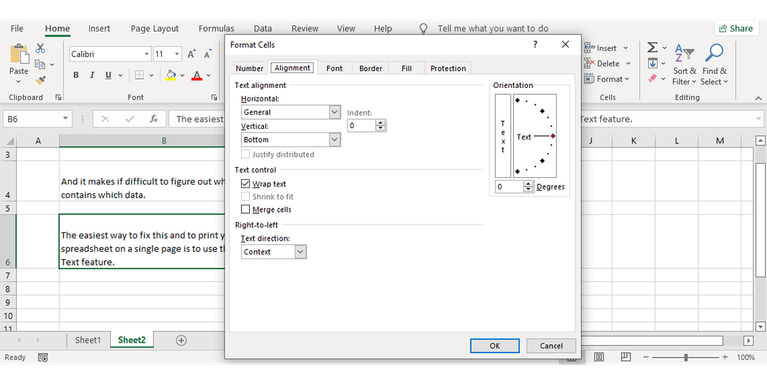Expand the formula bar chevron
The image size is (767, 384).
point(759,119)
